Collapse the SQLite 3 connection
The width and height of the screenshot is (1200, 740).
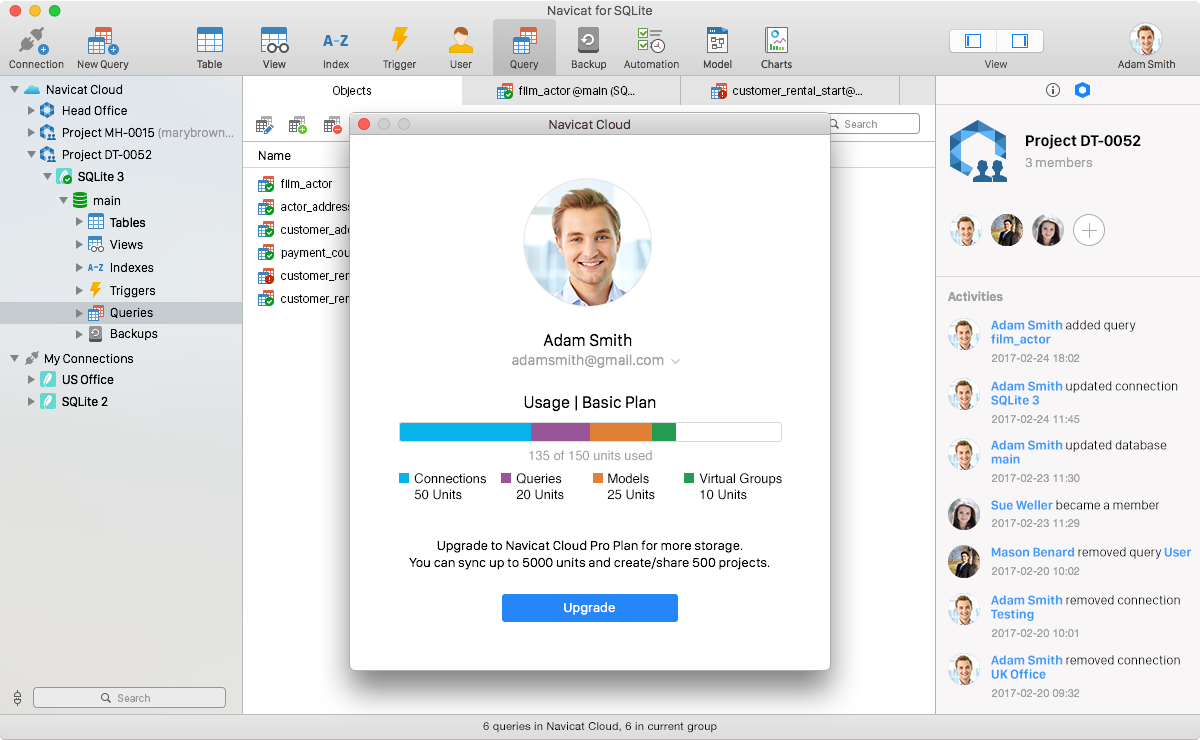tap(47, 177)
